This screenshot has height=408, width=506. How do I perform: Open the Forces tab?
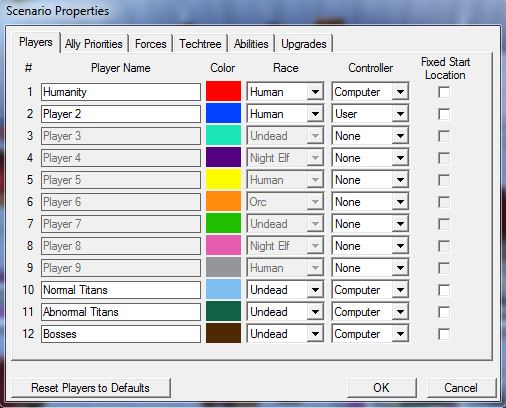[x=151, y=44]
